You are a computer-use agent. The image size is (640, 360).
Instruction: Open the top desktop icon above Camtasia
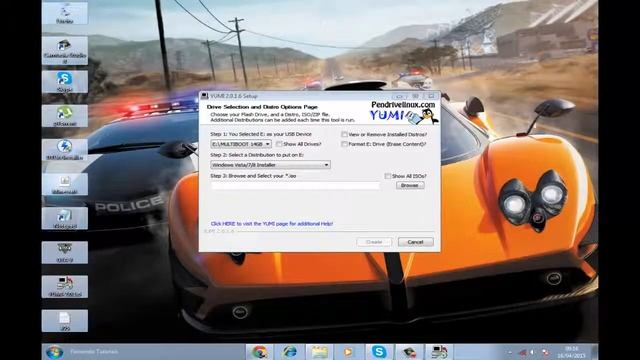tap(64, 13)
